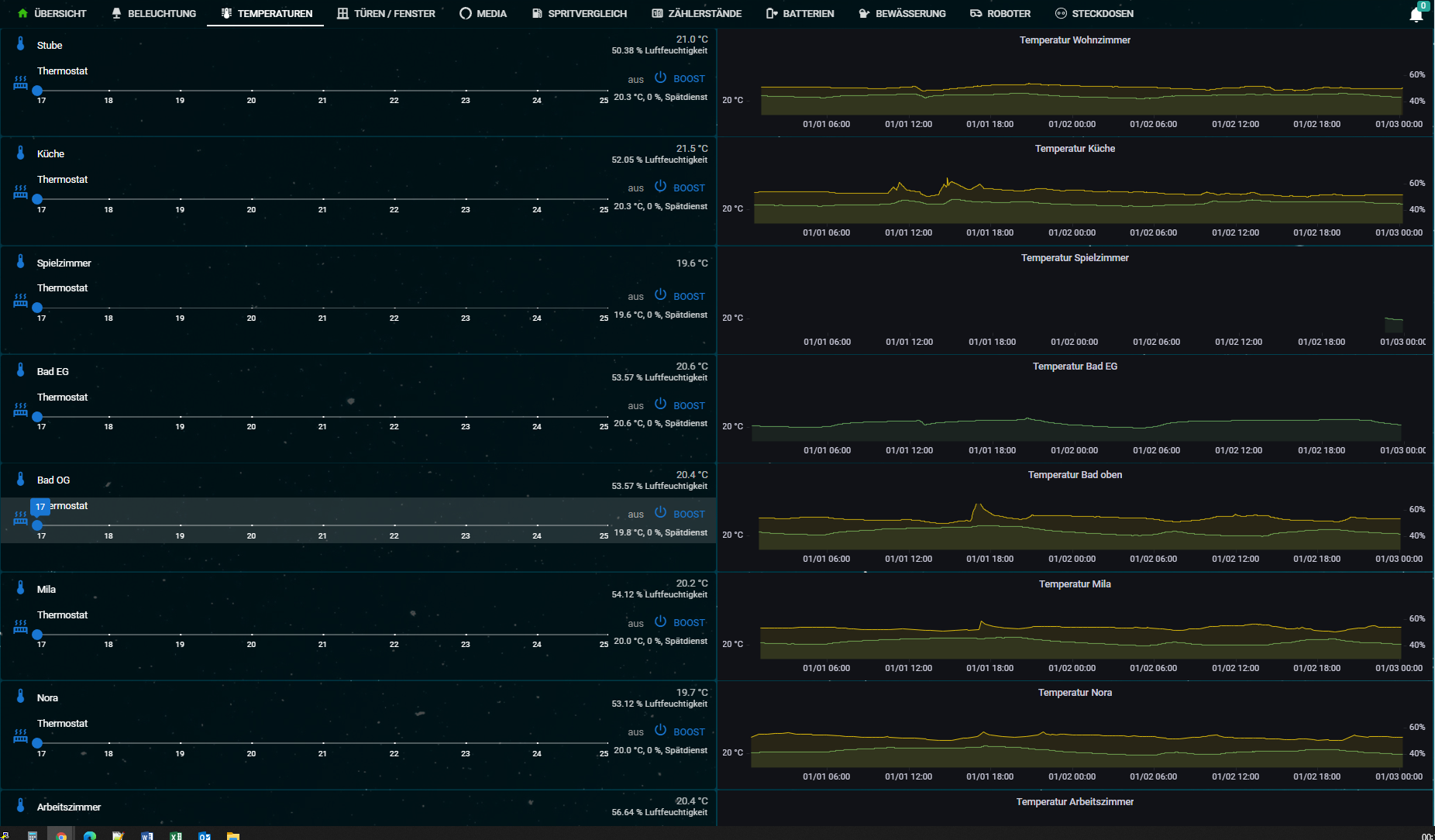Click the Nora radiator heating icon
This screenshot has height=840, width=1435.
[21, 735]
